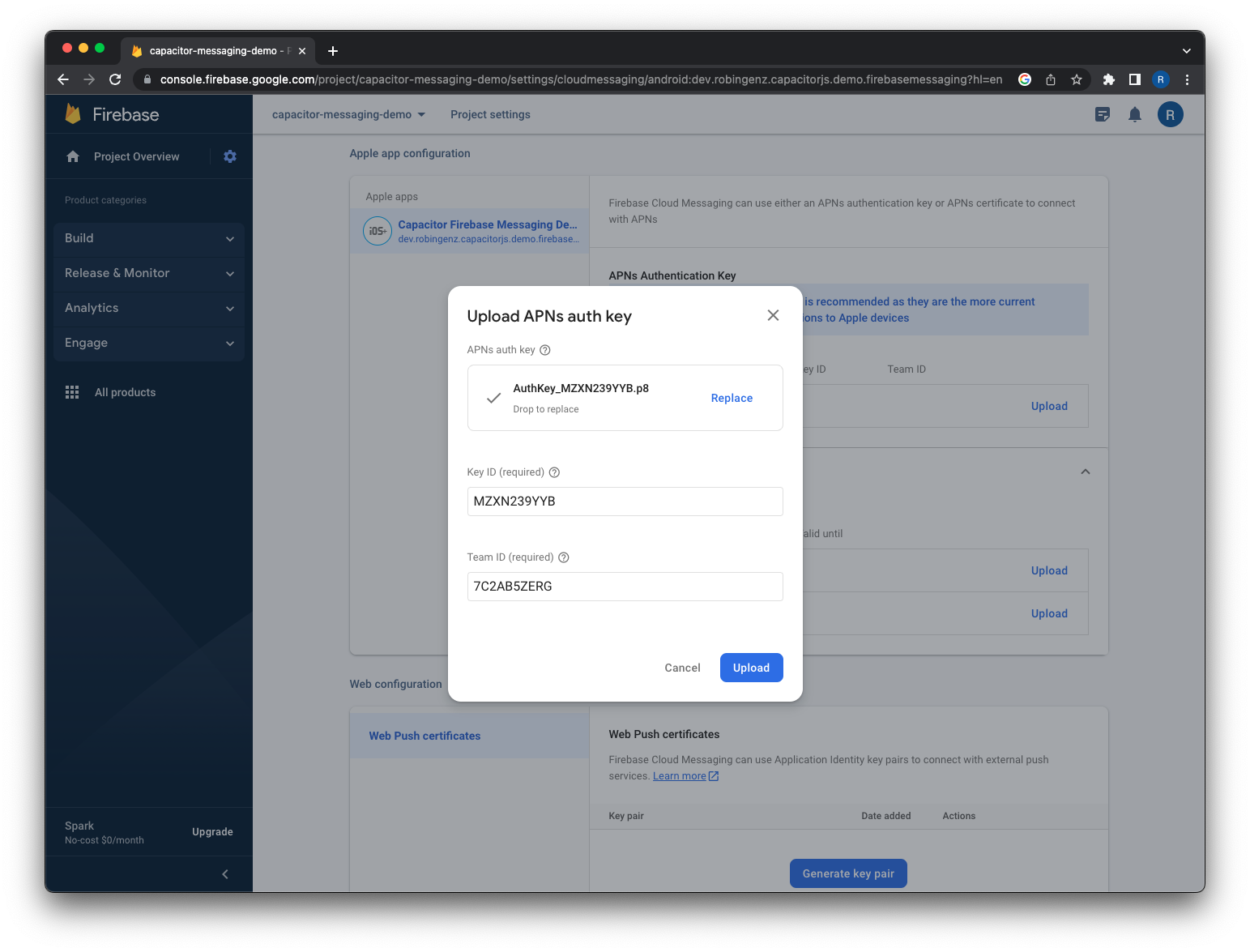Open the Team ID help tooltip

pyautogui.click(x=564, y=557)
